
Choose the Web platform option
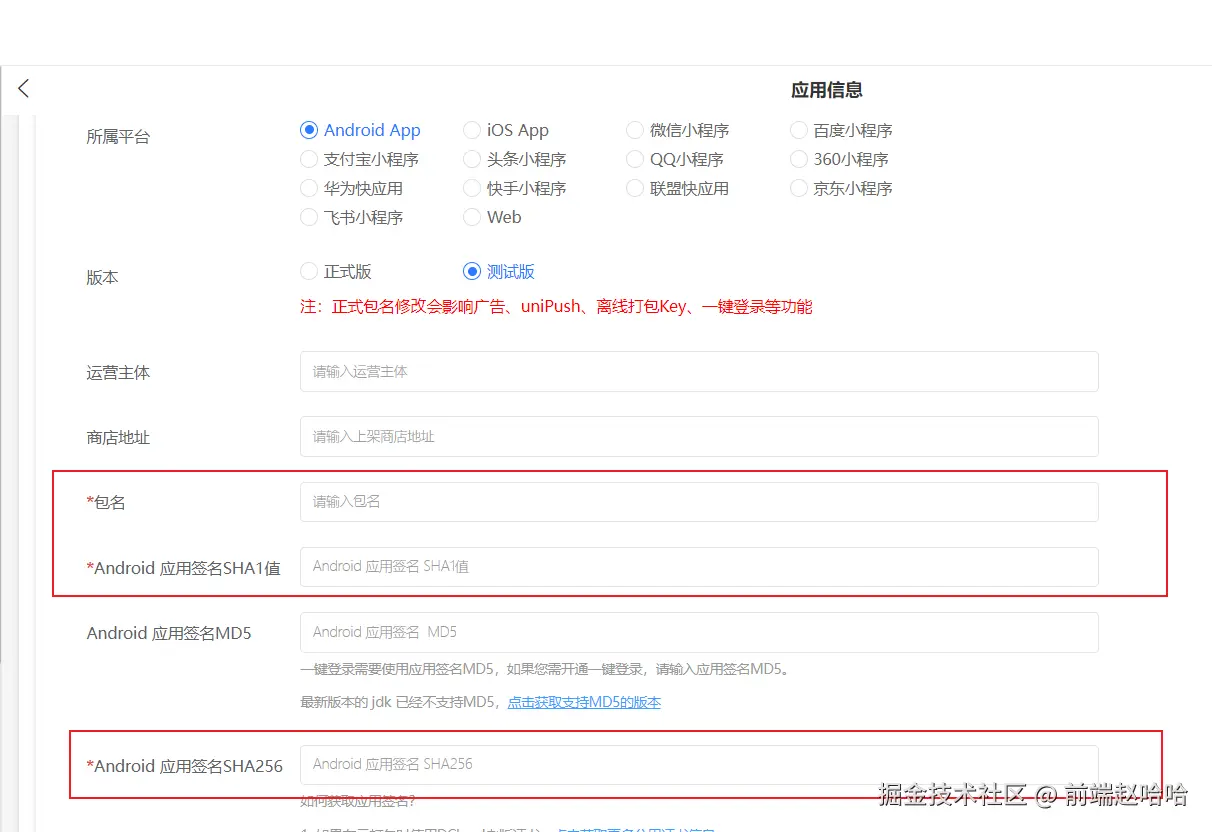492,217
